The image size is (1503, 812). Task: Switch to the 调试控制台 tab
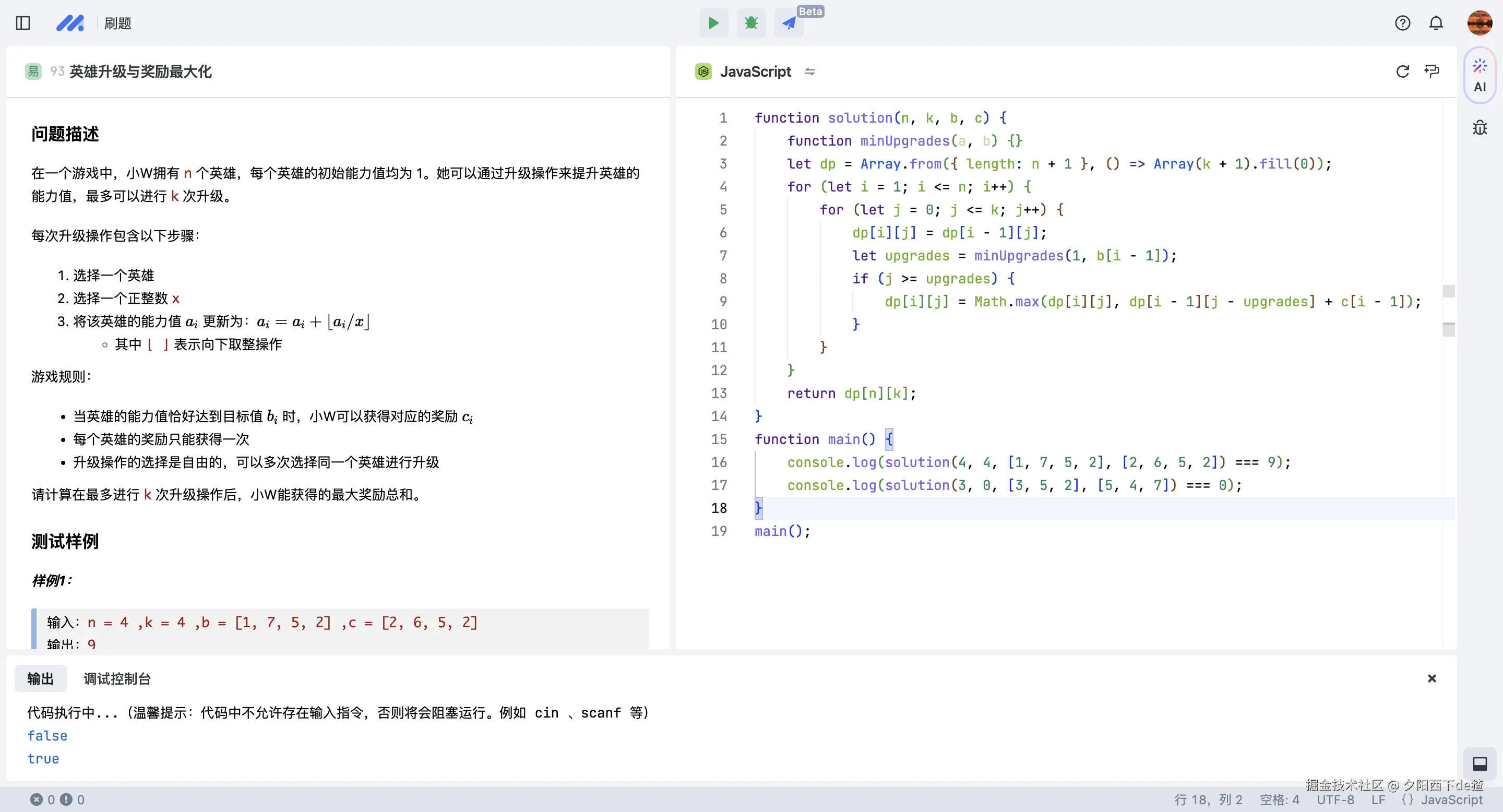tap(117, 678)
